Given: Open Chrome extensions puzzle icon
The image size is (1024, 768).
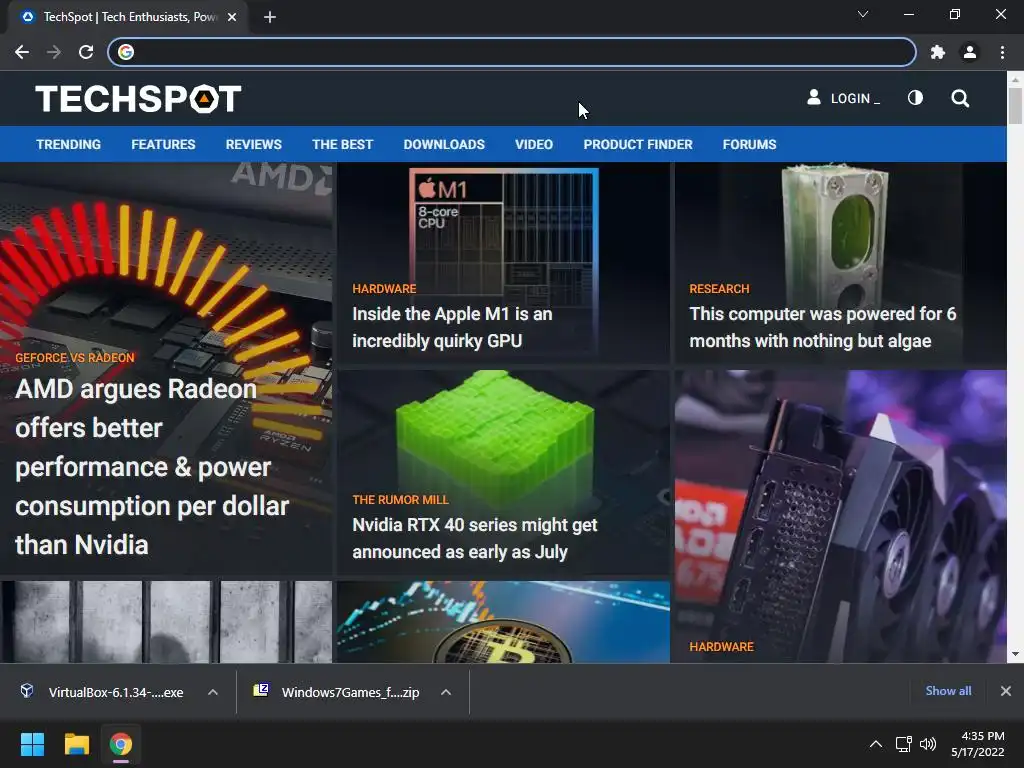Looking at the screenshot, I should [938, 52].
